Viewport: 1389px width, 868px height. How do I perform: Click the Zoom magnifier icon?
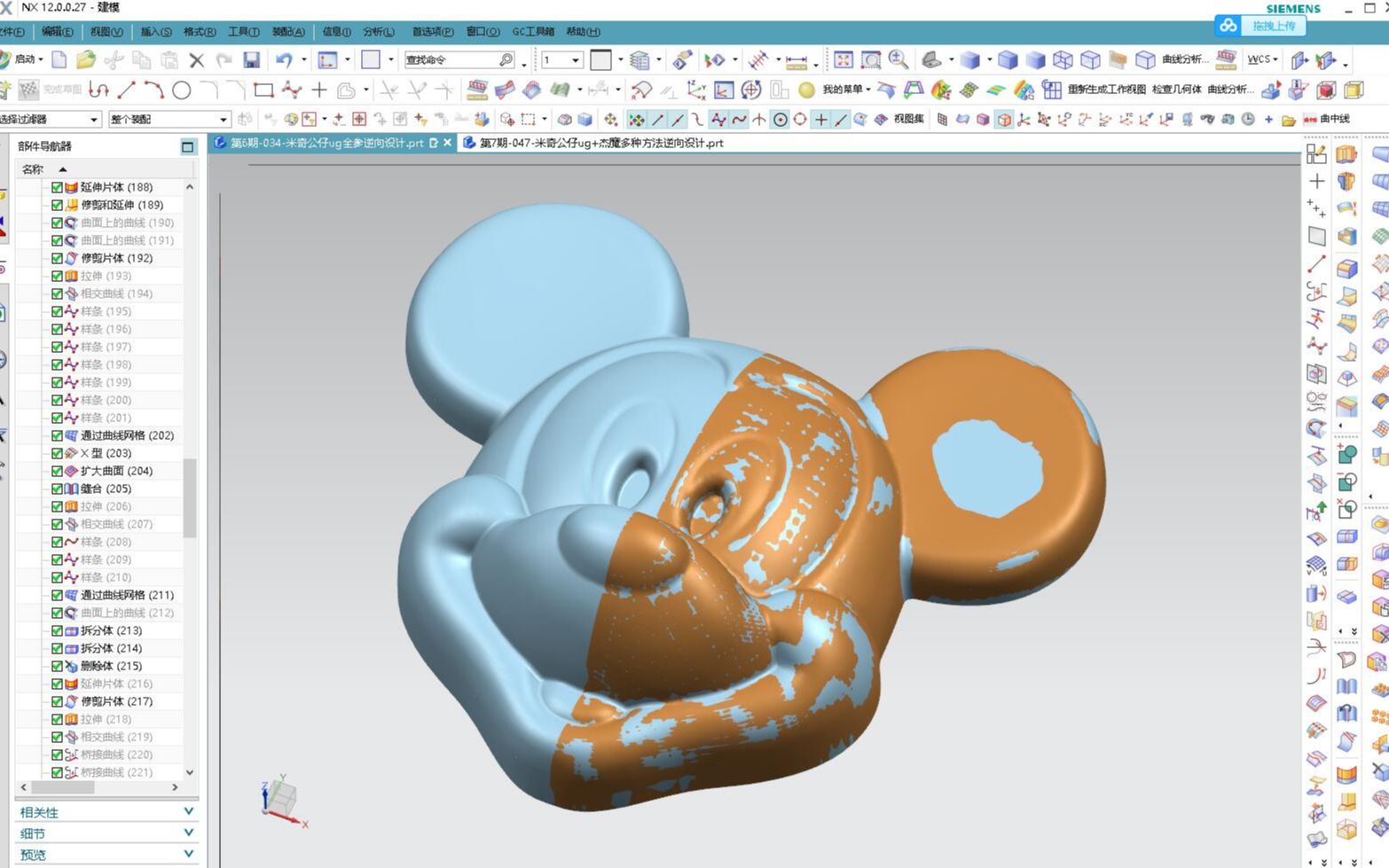point(899,59)
